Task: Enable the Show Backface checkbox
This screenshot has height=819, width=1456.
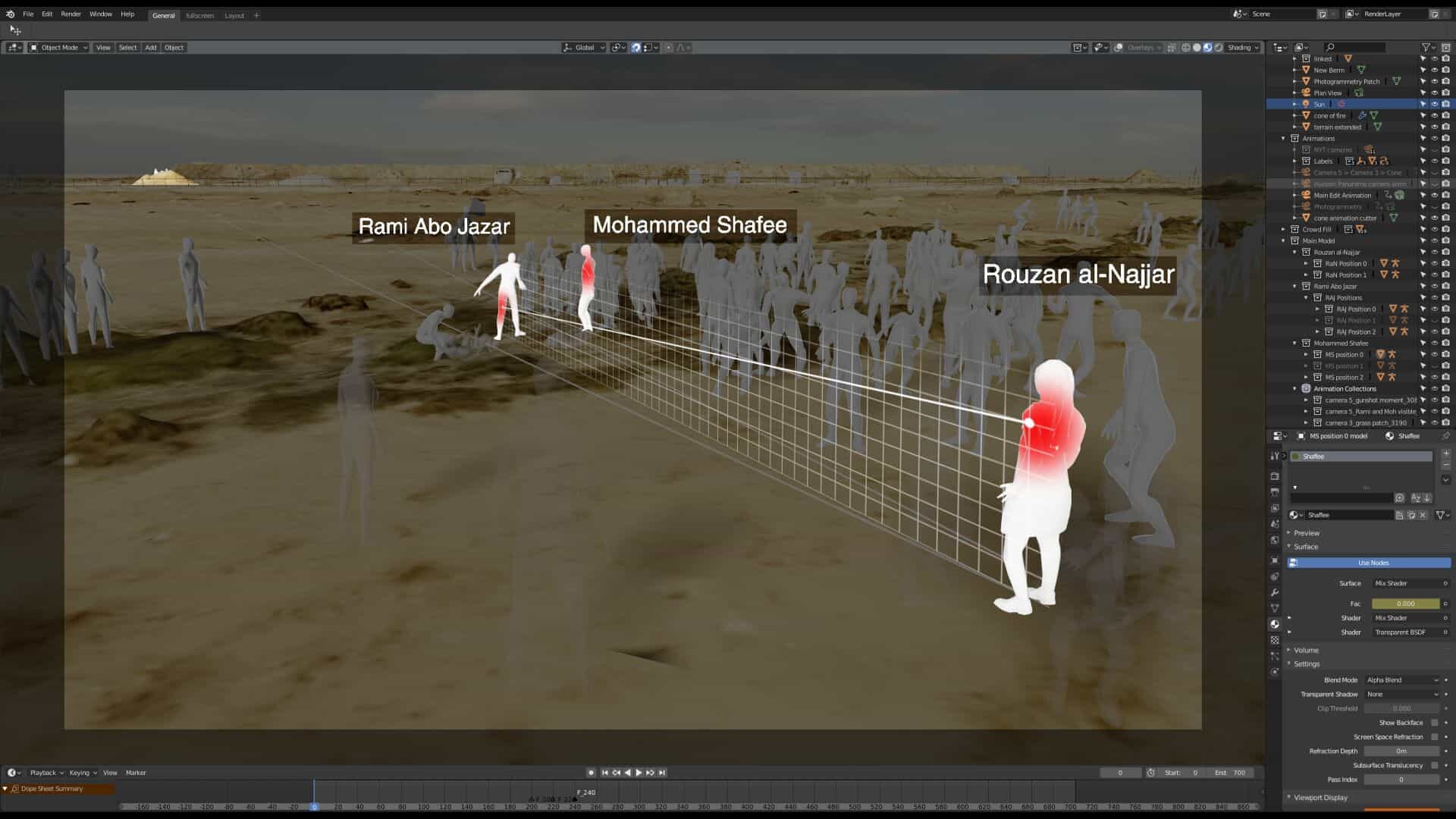Action: pyautogui.click(x=1434, y=723)
